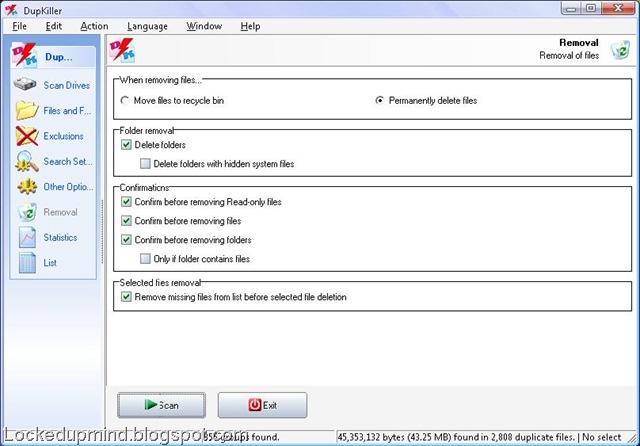Toggle Remove missing files from list checkbox

tap(126, 297)
